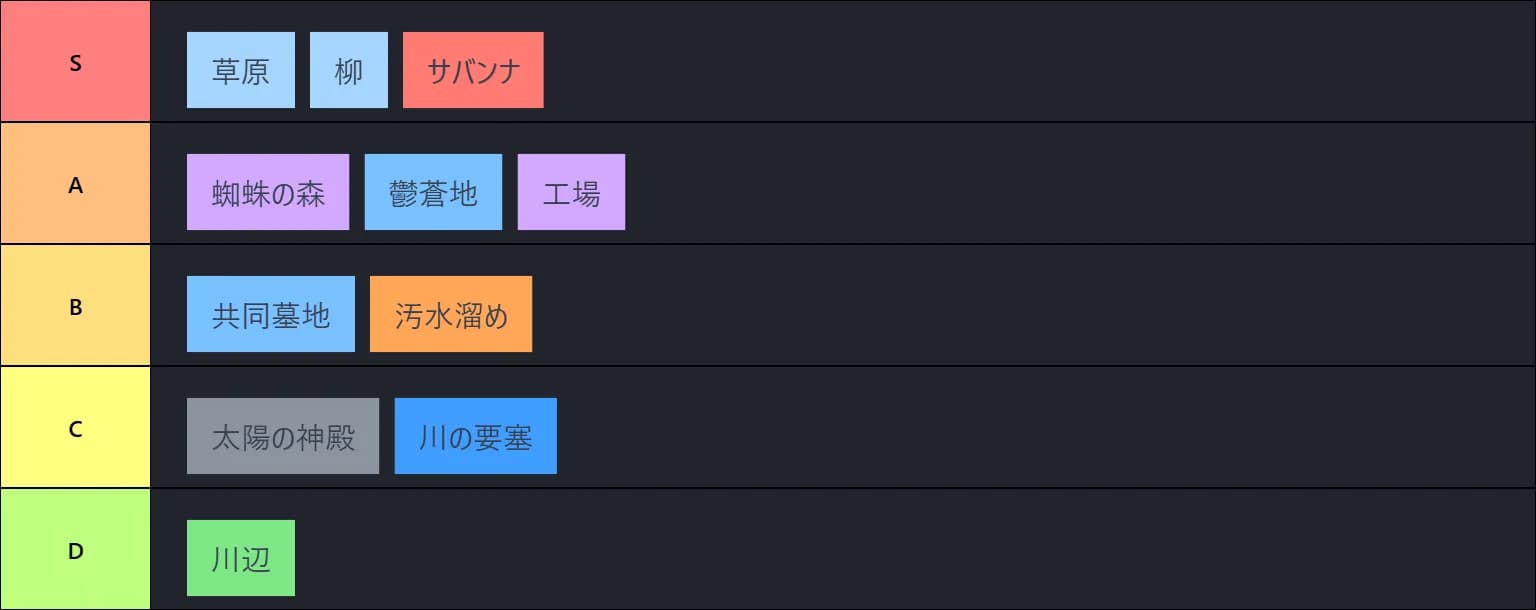Select the 柳 tile

point(349,70)
